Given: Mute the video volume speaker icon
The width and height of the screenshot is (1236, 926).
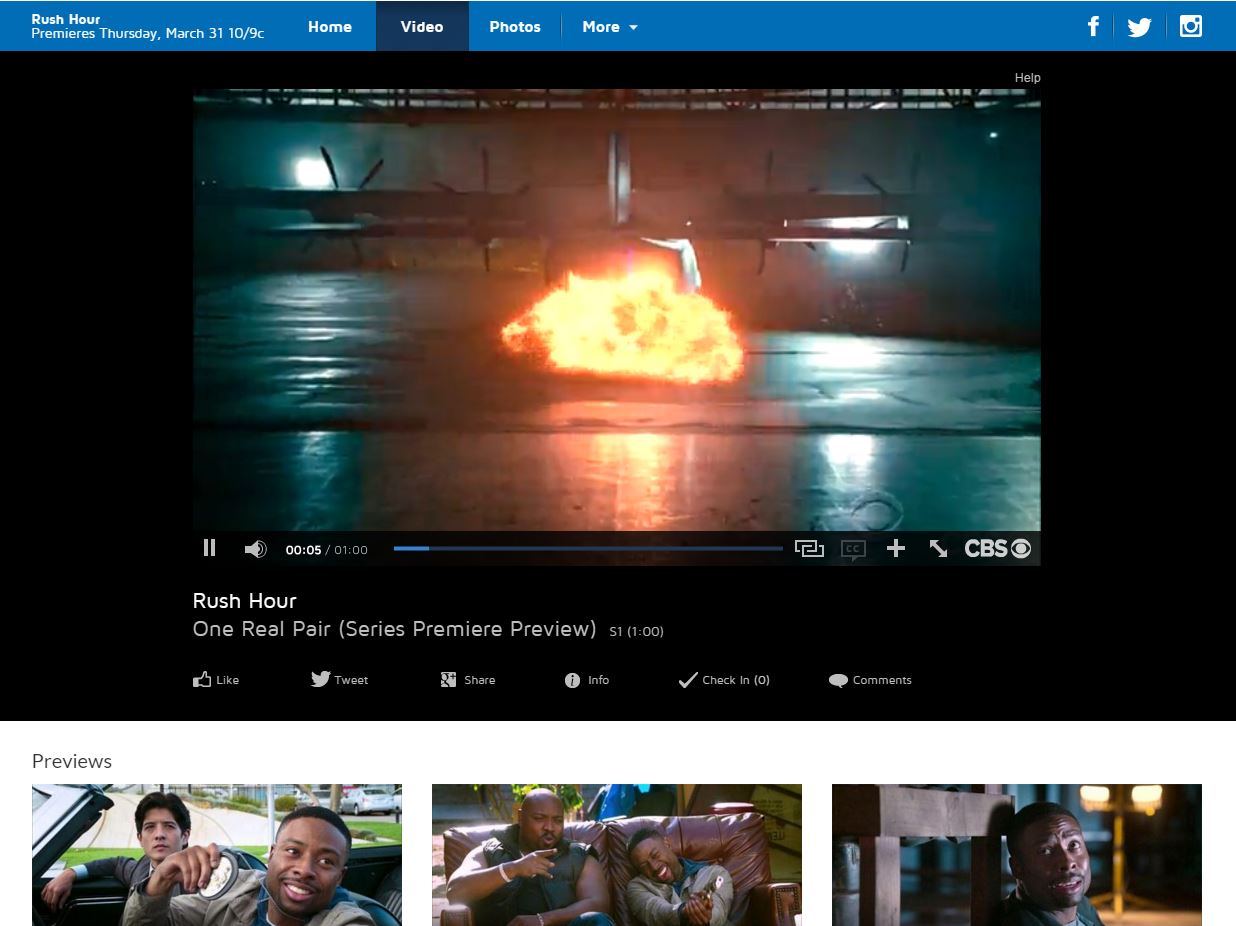Looking at the screenshot, I should pos(255,549).
